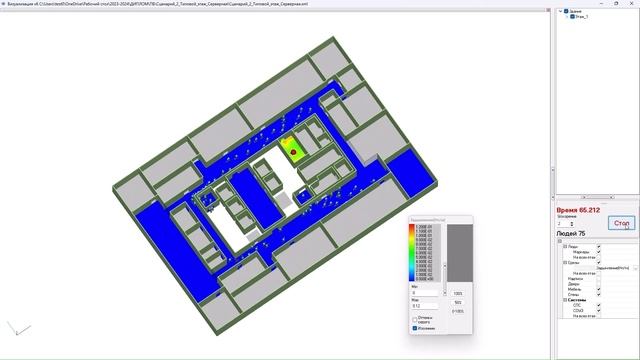This screenshot has width=640, height=360.
Task: Enable the Оттенки серого grayscale checkbox
Action: click(415, 319)
